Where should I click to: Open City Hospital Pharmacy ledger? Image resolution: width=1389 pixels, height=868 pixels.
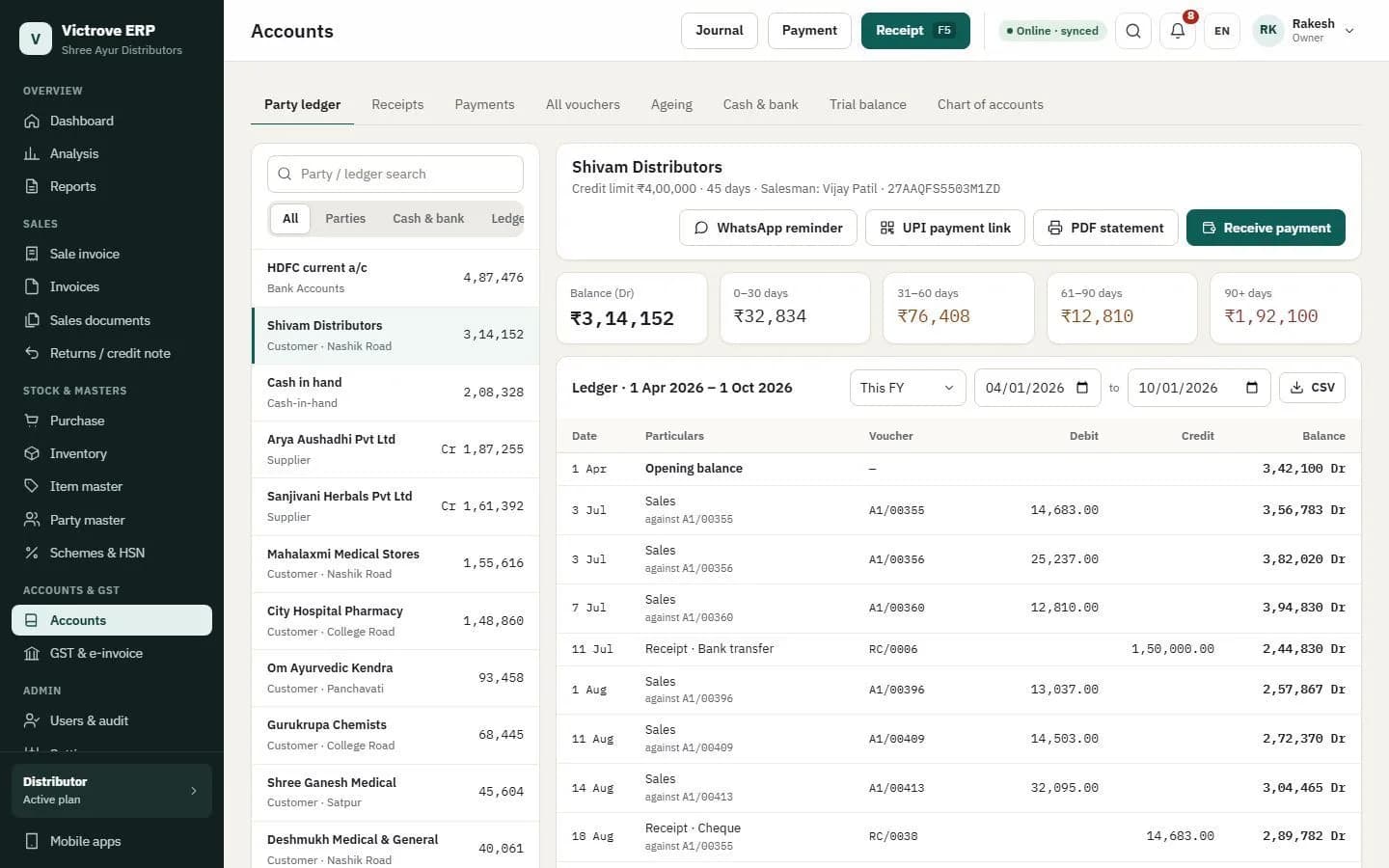395,621
